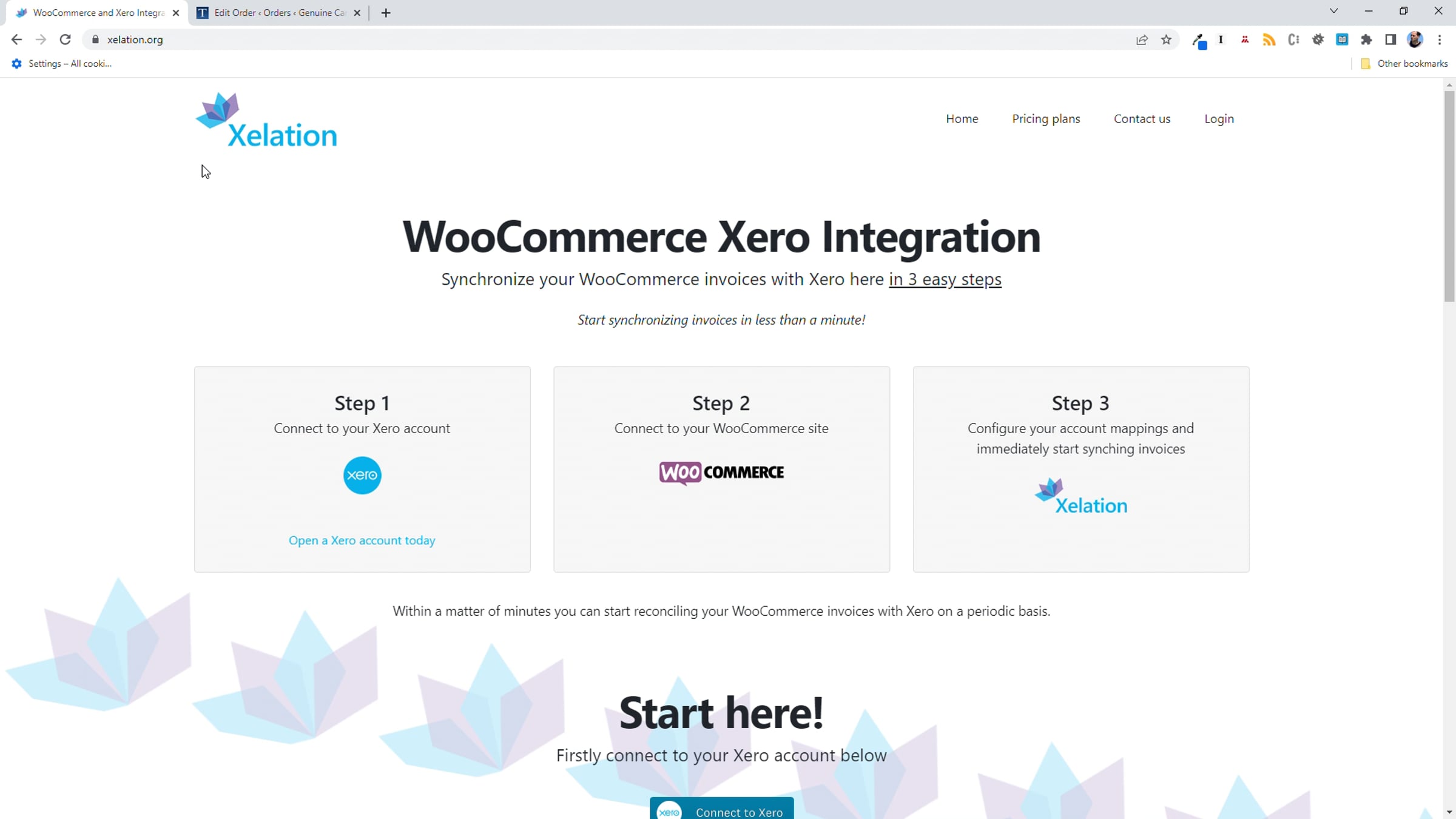This screenshot has height=819, width=1456.
Task: Switch to the Edit Order tab
Action: point(280,13)
